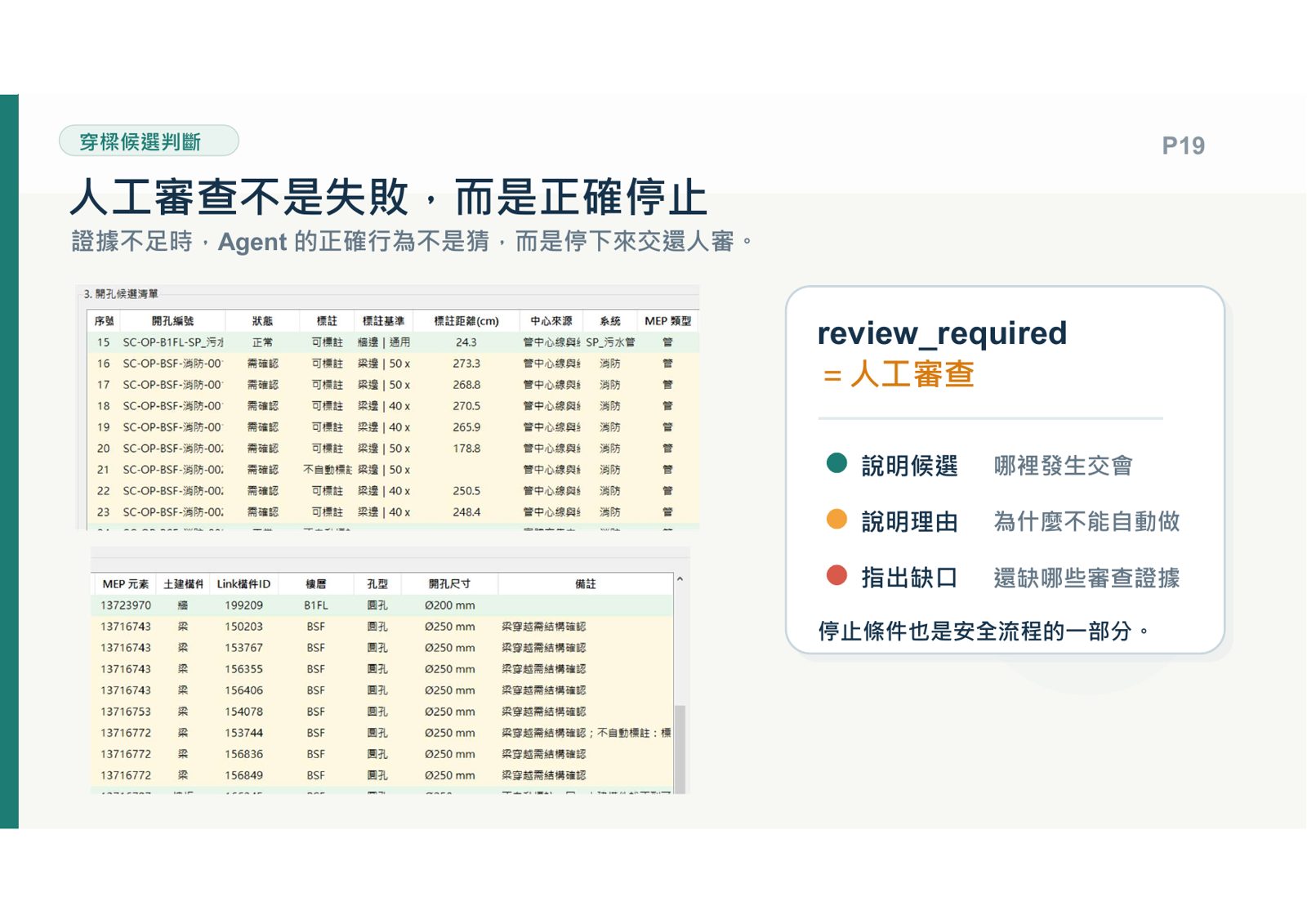This screenshot has width=1307, height=924.
Task: Click the 標註基準 column header
Action: point(383,321)
